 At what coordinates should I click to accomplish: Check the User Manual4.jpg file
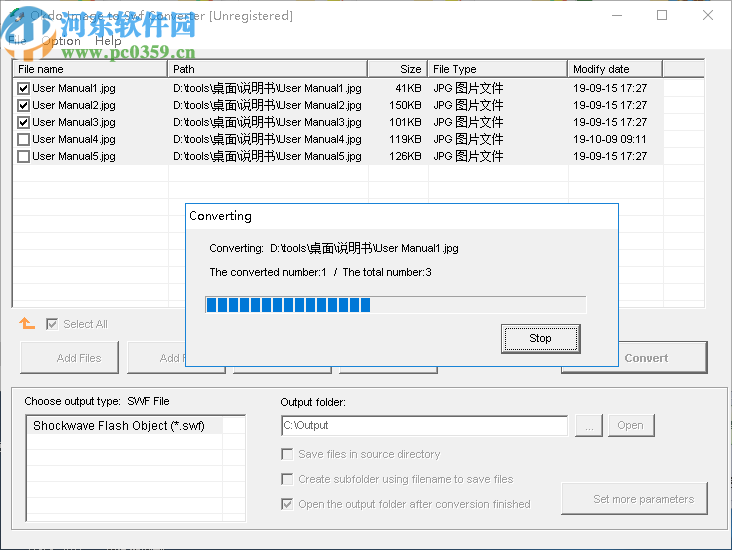[23, 139]
